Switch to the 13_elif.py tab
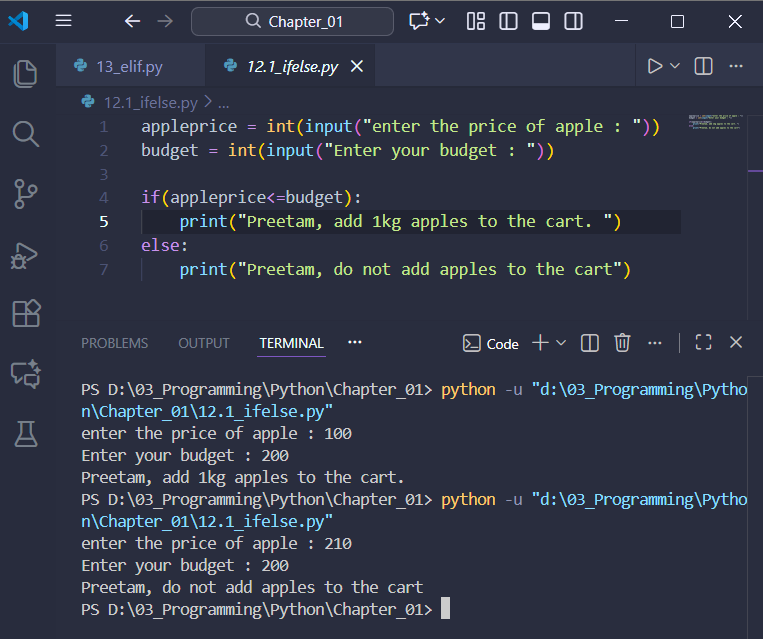Viewport: 763px width, 639px height. point(130,66)
